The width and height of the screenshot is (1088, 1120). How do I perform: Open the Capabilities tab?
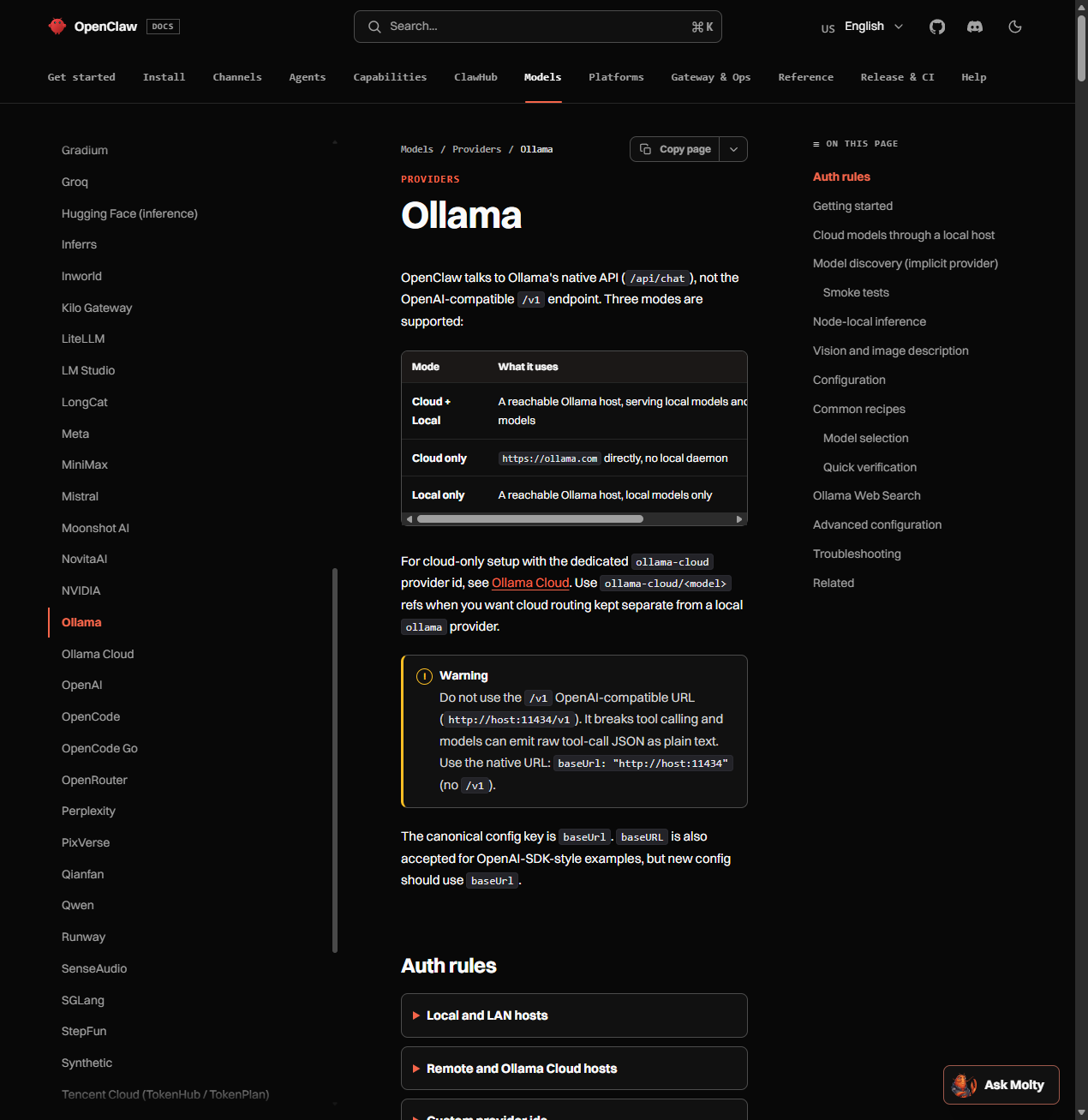(390, 77)
